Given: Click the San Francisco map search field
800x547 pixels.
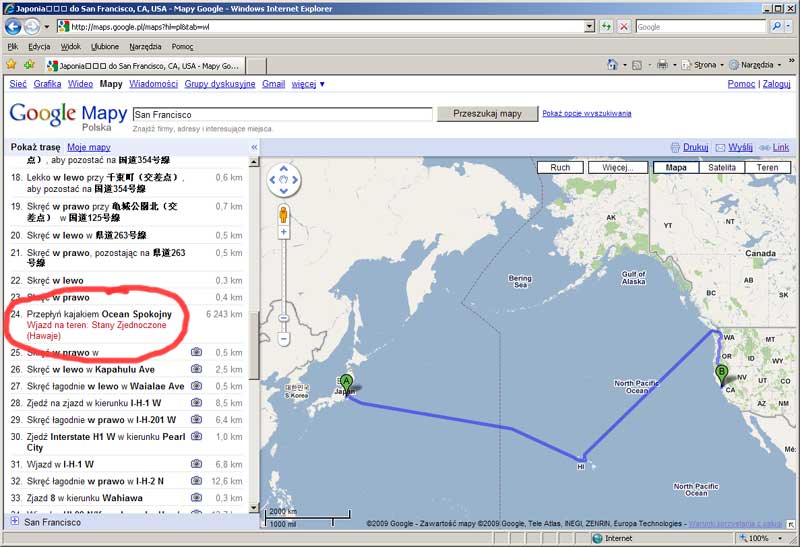Looking at the screenshot, I should pyautogui.click(x=283, y=114).
